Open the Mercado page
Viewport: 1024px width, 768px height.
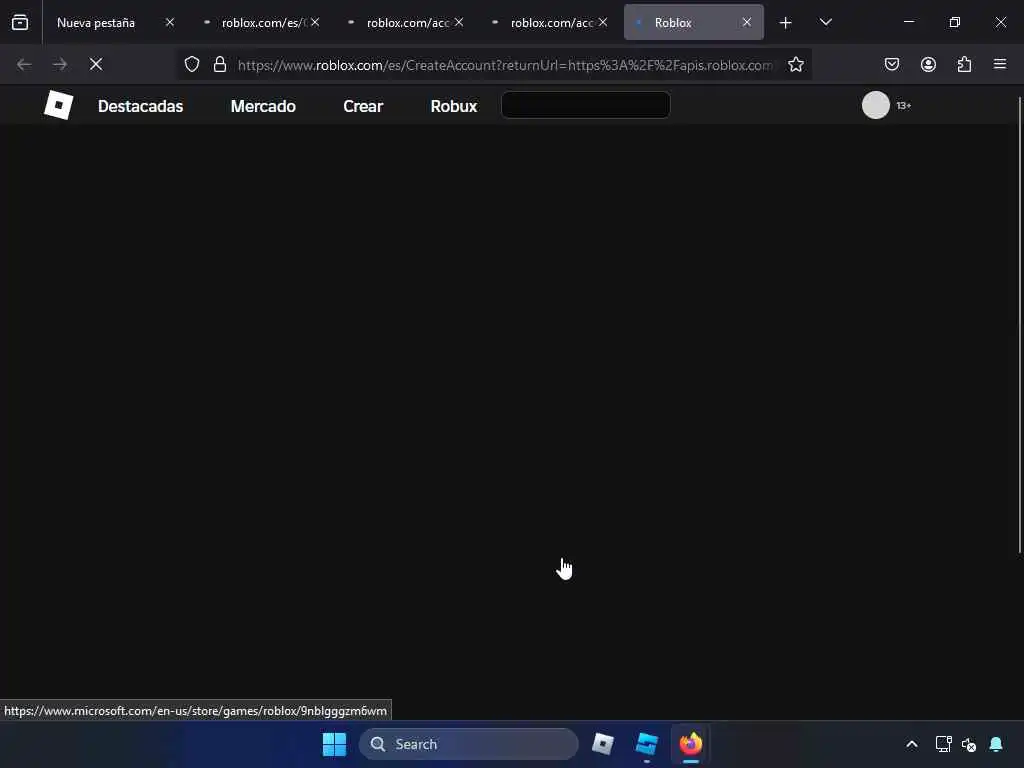click(x=263, y=106)
